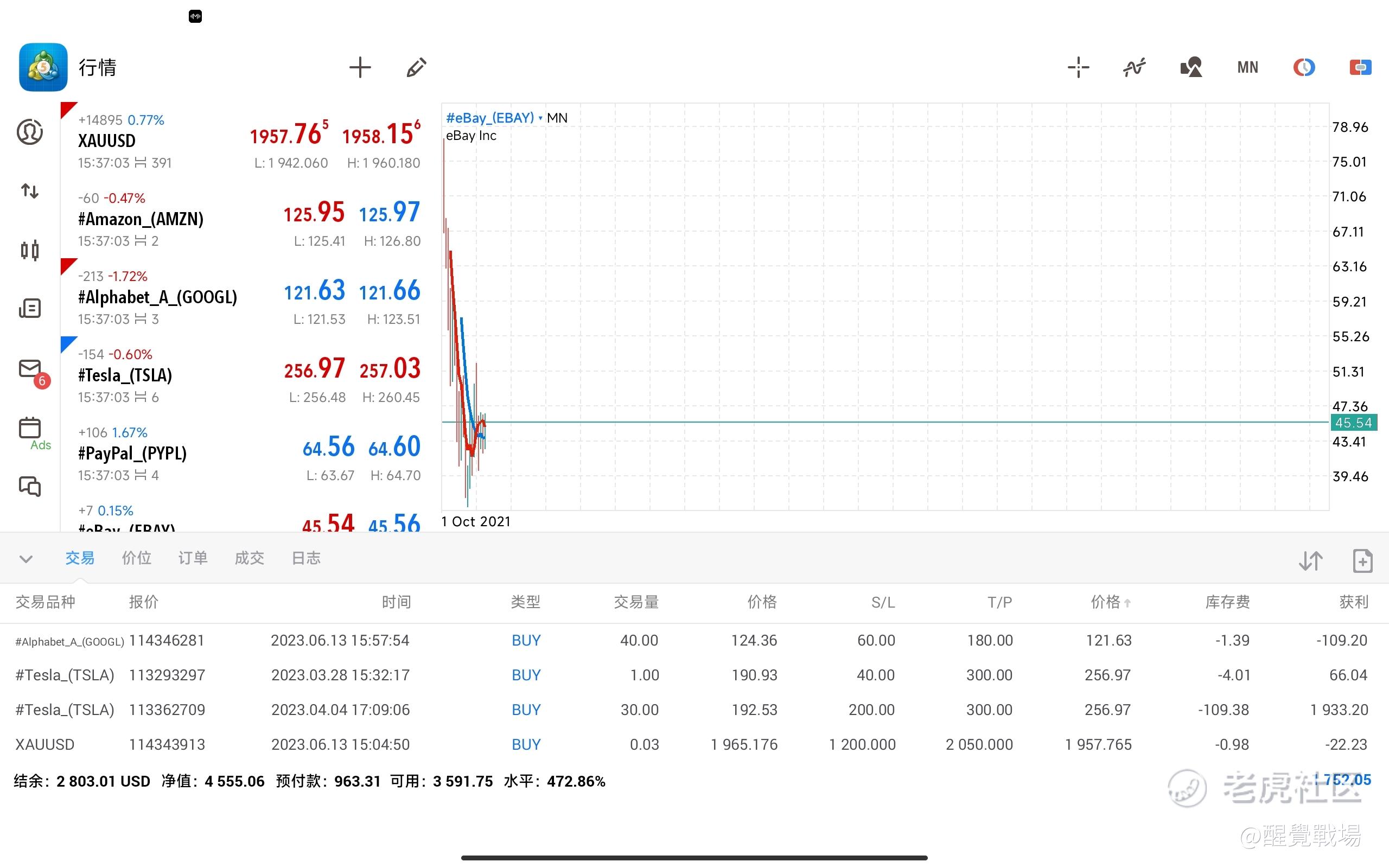1389x868 pixels.
Task: Open the news sidebar icon
Action: [30, 308]
